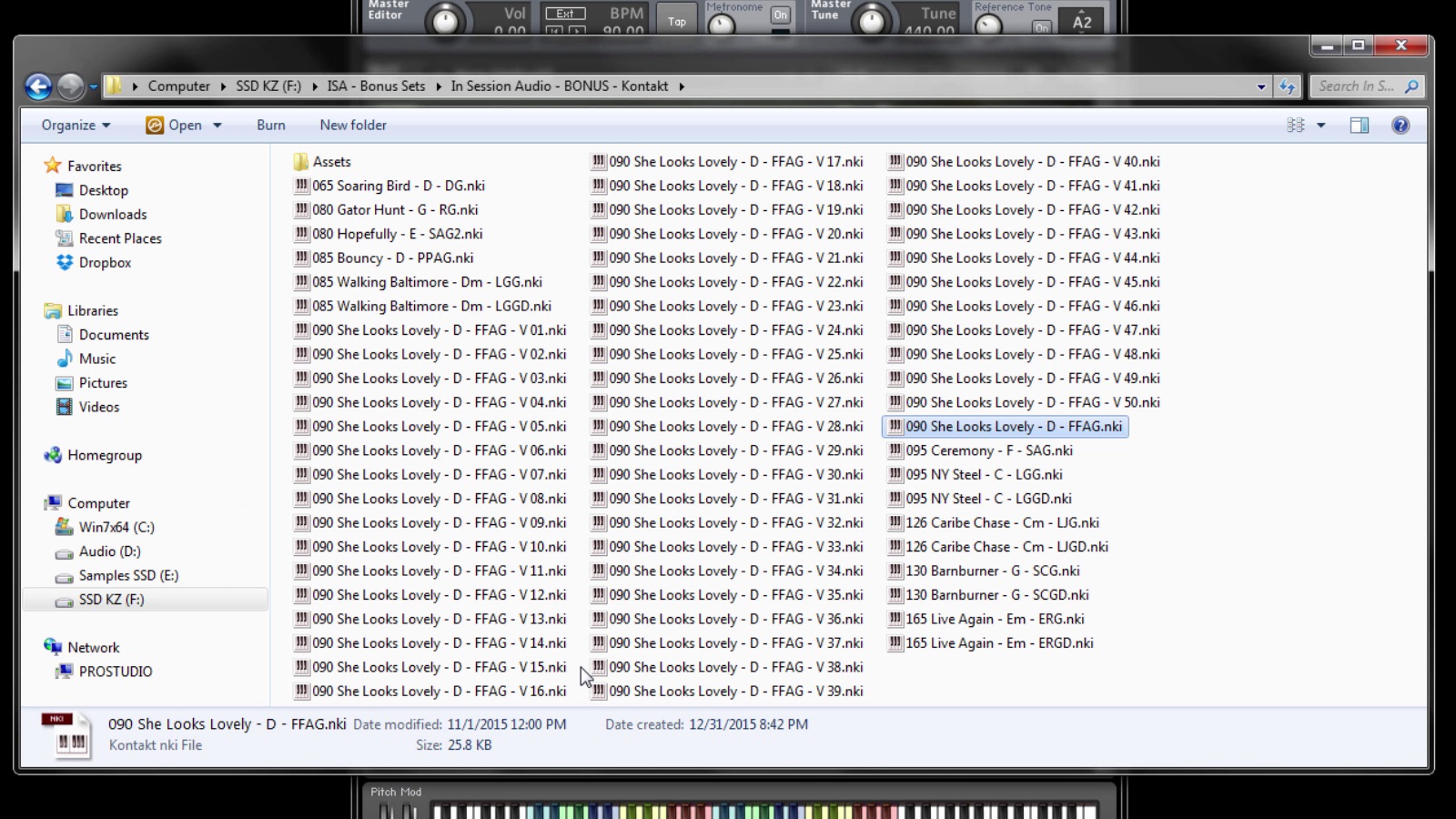This screenshot has height=819, width=1456.
Task: Open Desktop in Favorites
Action: coord(103,190)
